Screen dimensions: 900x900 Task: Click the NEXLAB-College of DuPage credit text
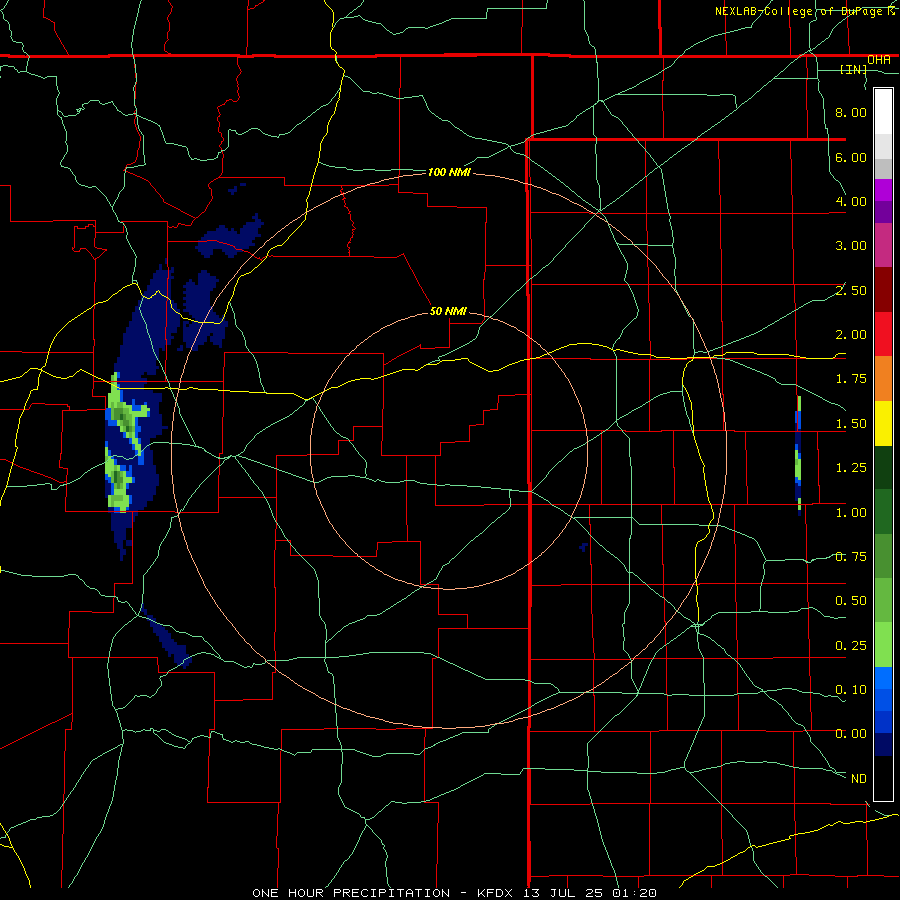tap(804, 11)
